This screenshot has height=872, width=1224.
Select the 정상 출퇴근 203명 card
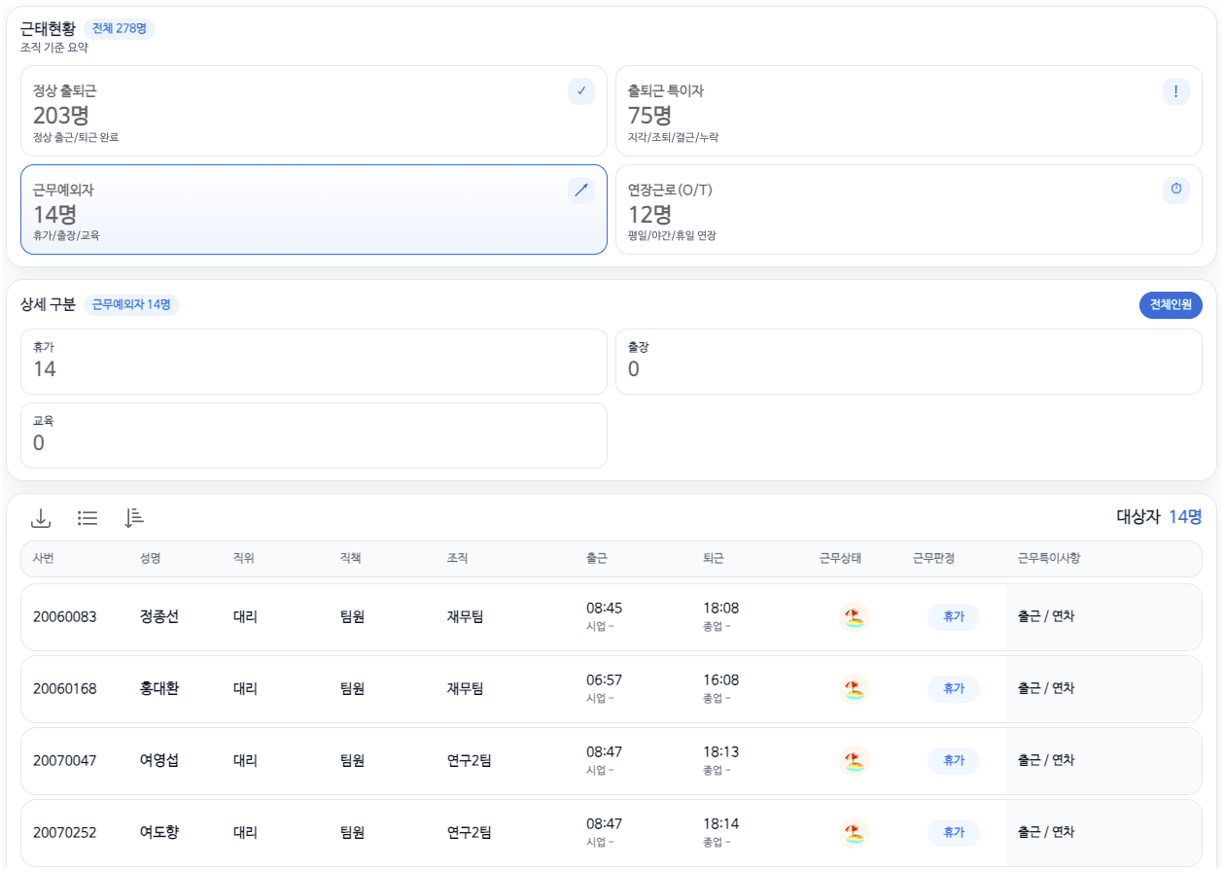314,111
